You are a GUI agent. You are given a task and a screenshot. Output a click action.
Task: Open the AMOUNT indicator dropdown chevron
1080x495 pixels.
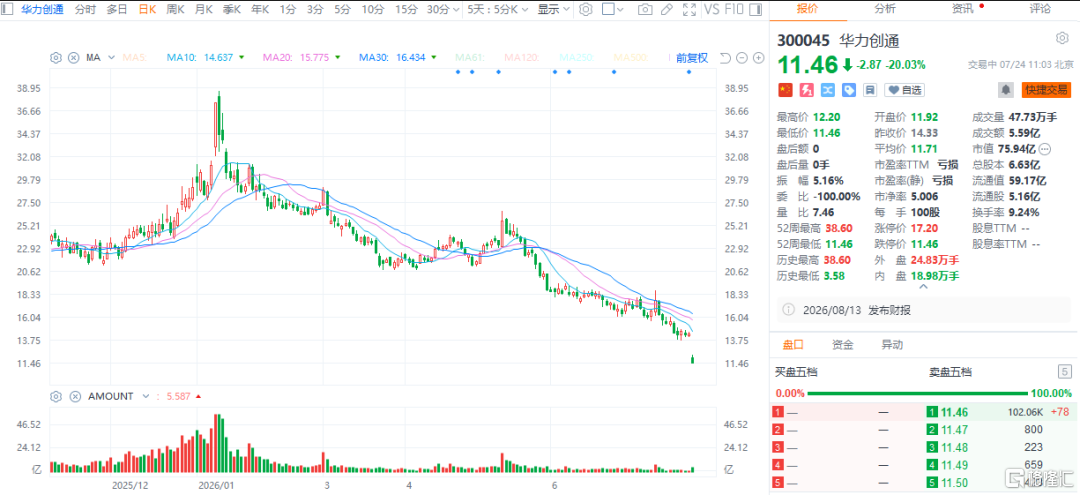(x=145, y=396)
